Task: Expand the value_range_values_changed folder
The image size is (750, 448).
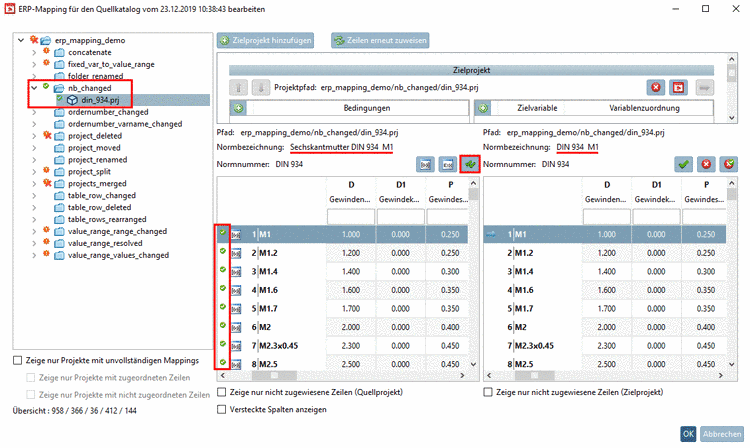Action: point(34,255)
